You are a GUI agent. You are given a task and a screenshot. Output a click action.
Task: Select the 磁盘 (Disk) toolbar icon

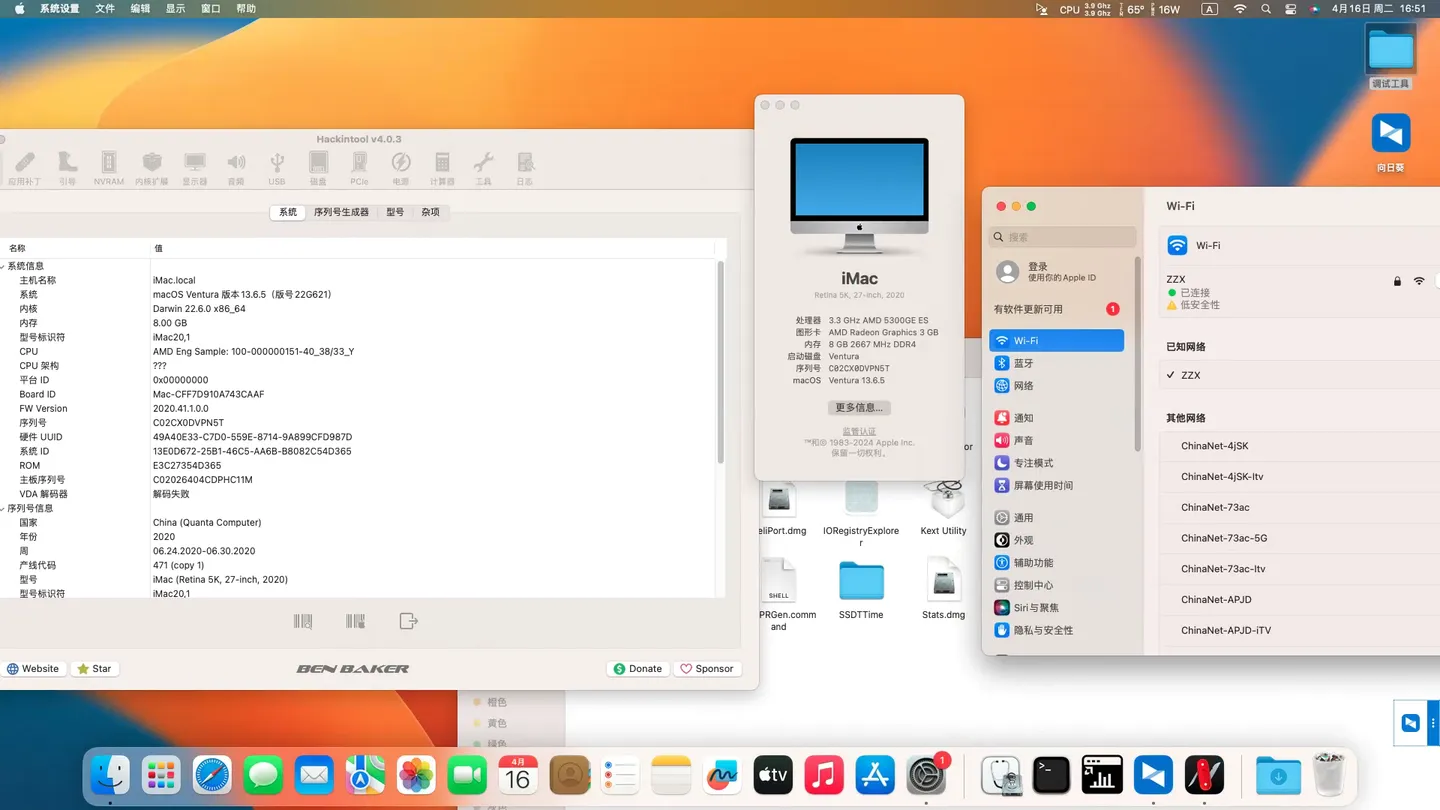click(x=318, y=167)
